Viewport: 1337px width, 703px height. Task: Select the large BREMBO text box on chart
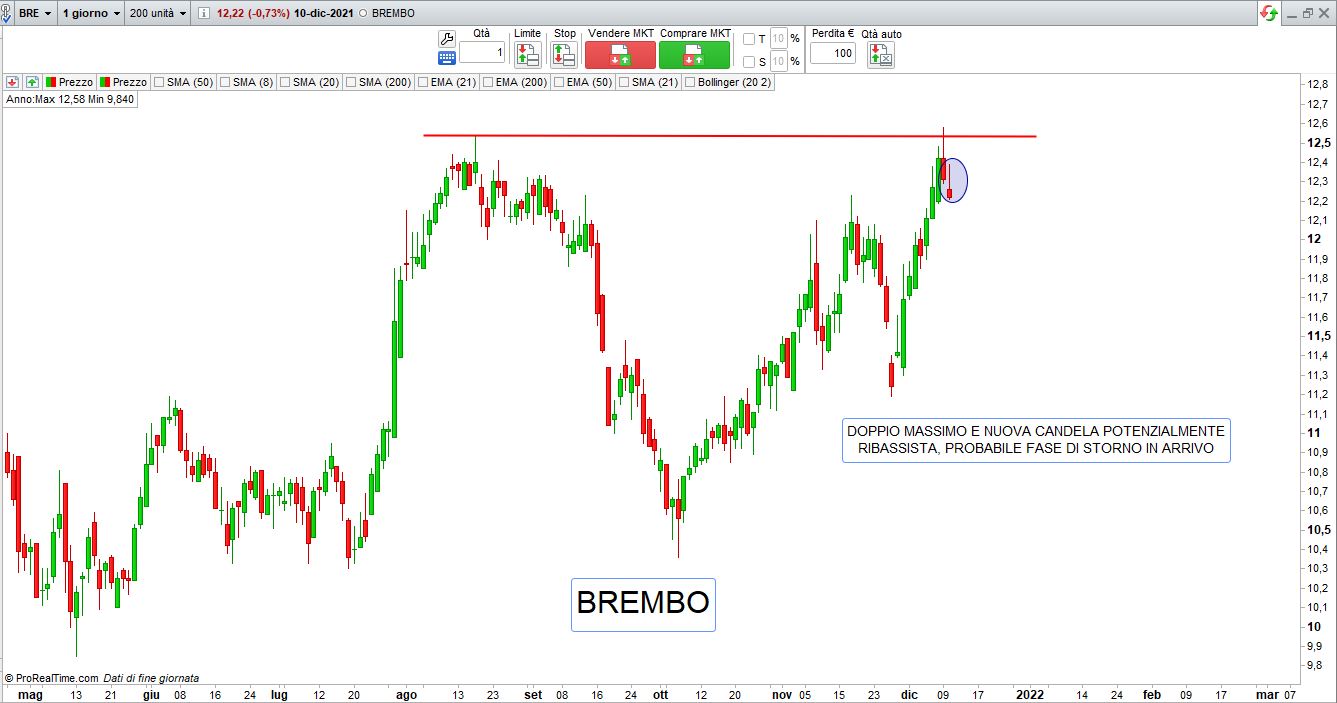point(643,604)
